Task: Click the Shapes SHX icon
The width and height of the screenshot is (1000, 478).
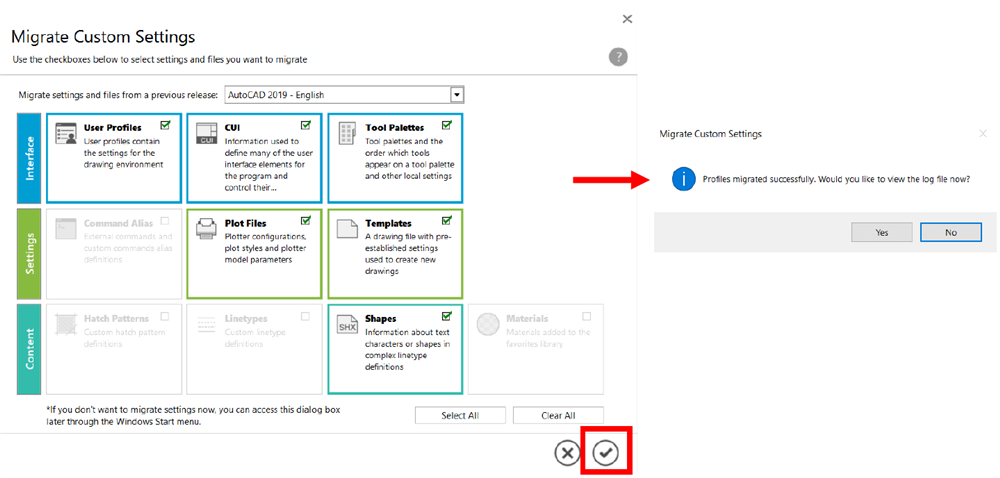Action: 347,324
